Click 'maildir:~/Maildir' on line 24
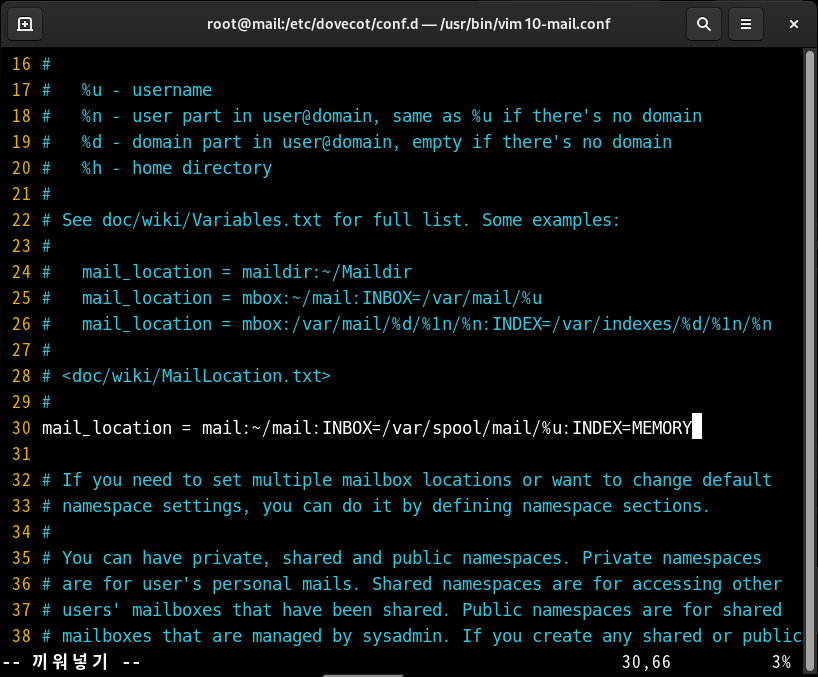The width and height of the screenshot is (818, 677). coord(327,272)
